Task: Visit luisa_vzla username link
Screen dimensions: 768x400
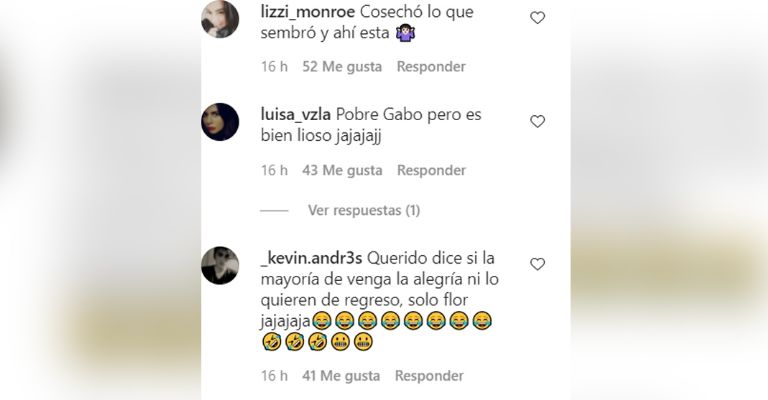Action: (296, 115)
